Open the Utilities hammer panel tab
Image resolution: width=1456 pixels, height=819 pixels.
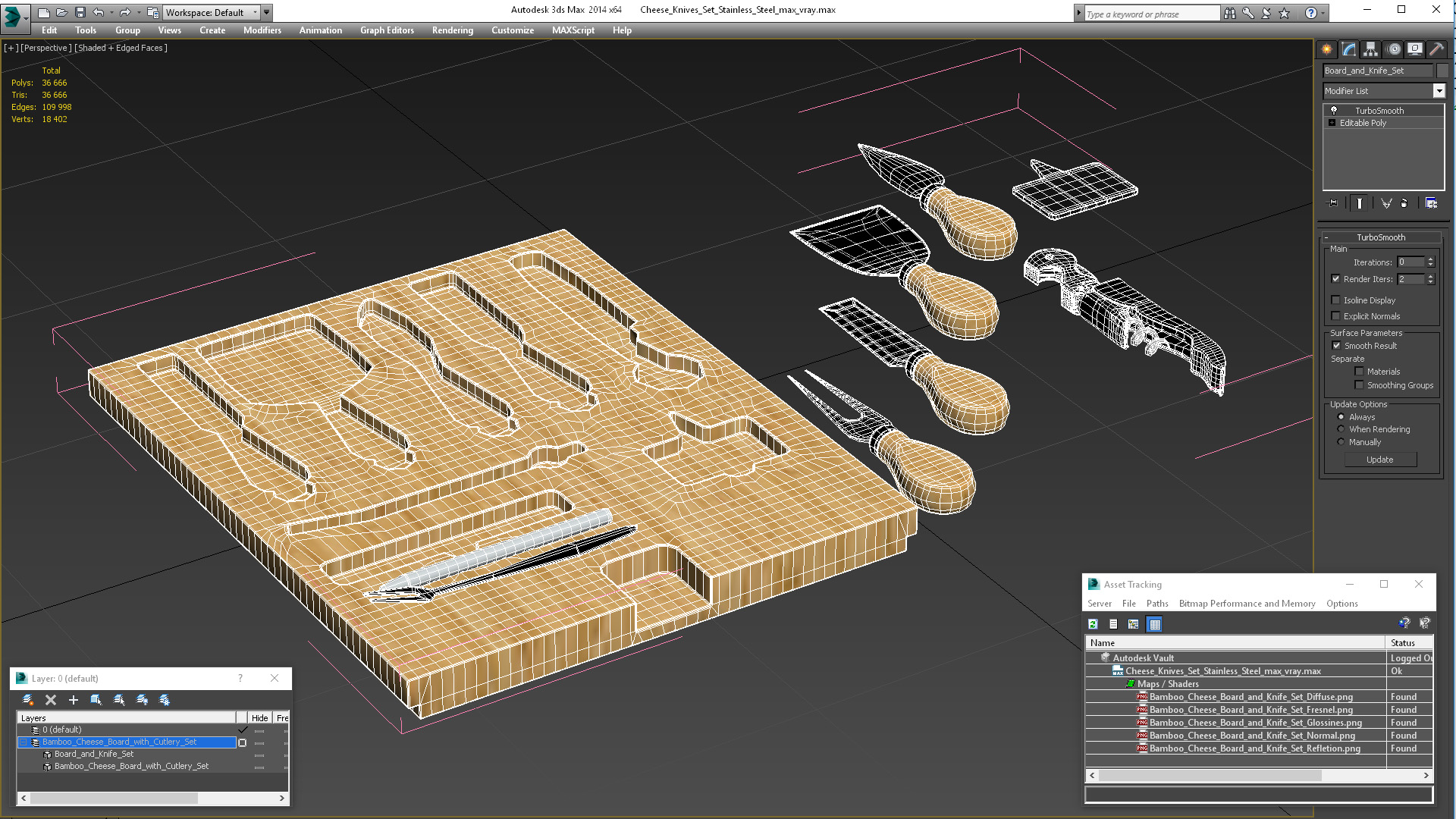[1436, 49]
